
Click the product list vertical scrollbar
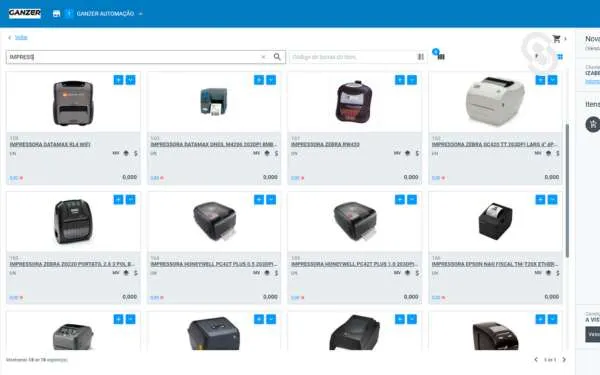(x=567, y=190)
